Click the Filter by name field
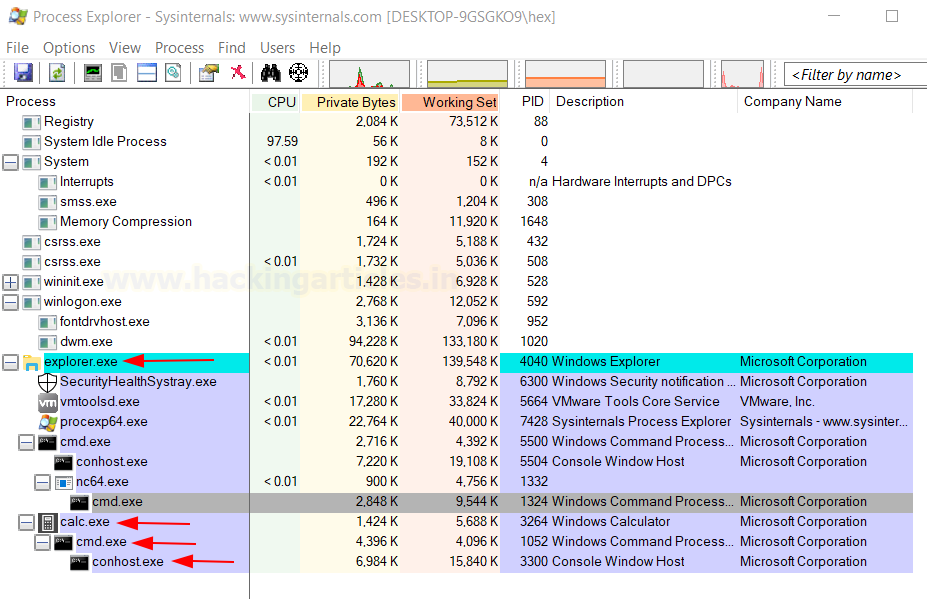This screenshot has height=599, width=927. click(855, 75)
